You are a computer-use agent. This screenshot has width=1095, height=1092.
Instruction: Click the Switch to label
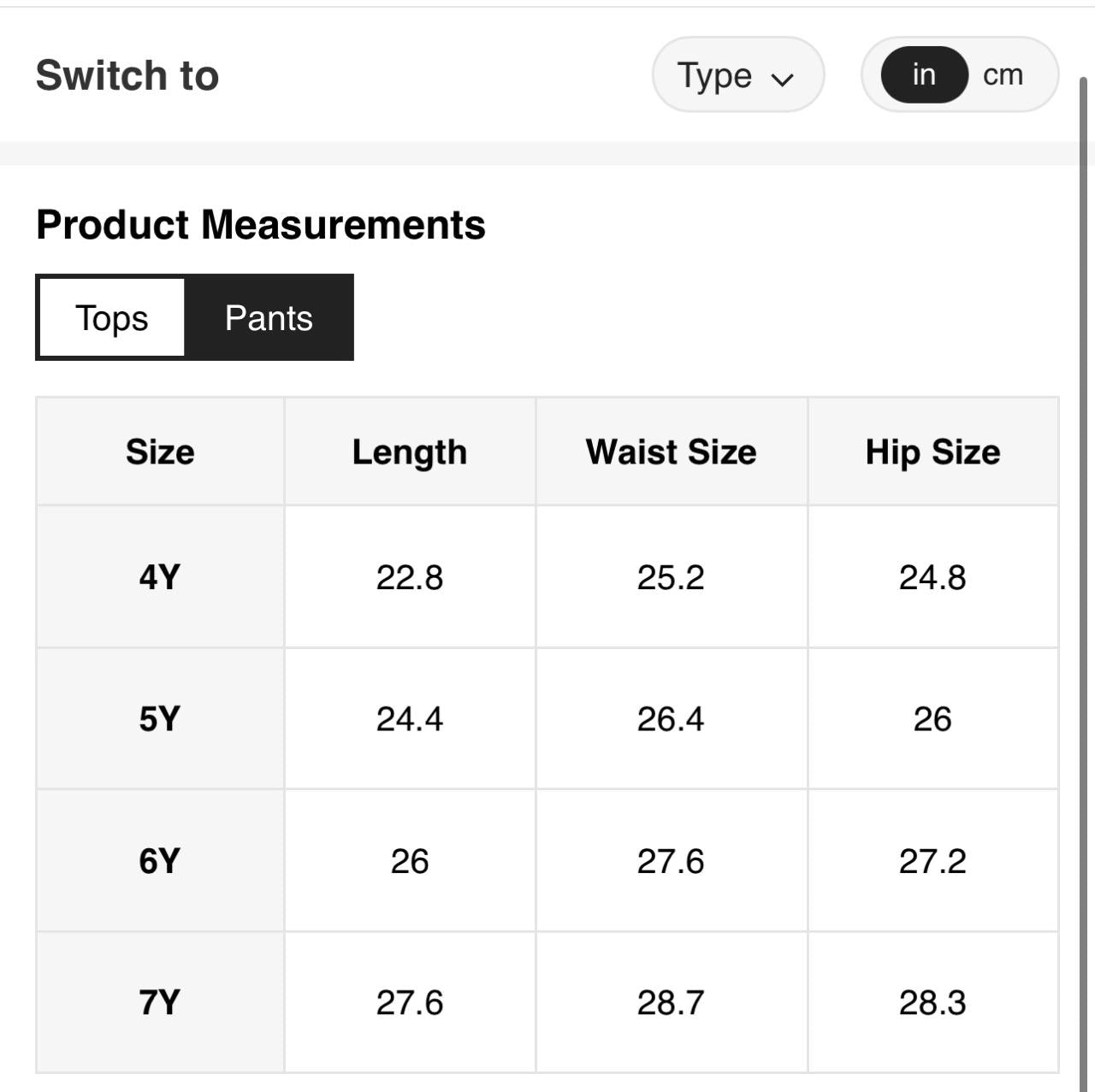click(127, 75)
